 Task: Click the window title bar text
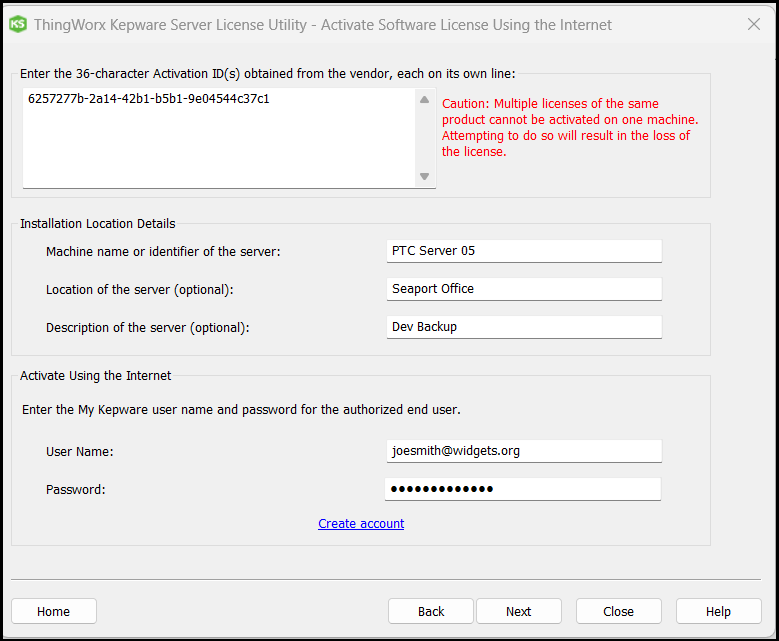[x=322, y=25]
